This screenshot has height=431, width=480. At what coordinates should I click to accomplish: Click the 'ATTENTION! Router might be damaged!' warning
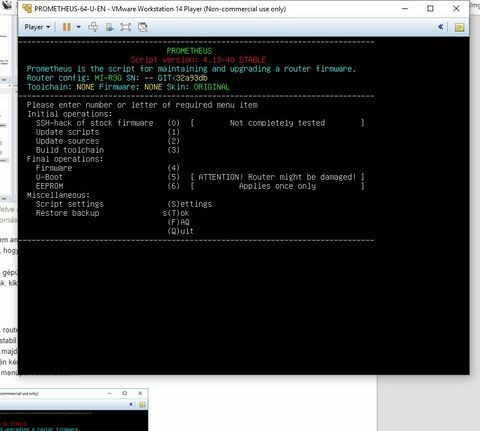click(x=277, y=177)
